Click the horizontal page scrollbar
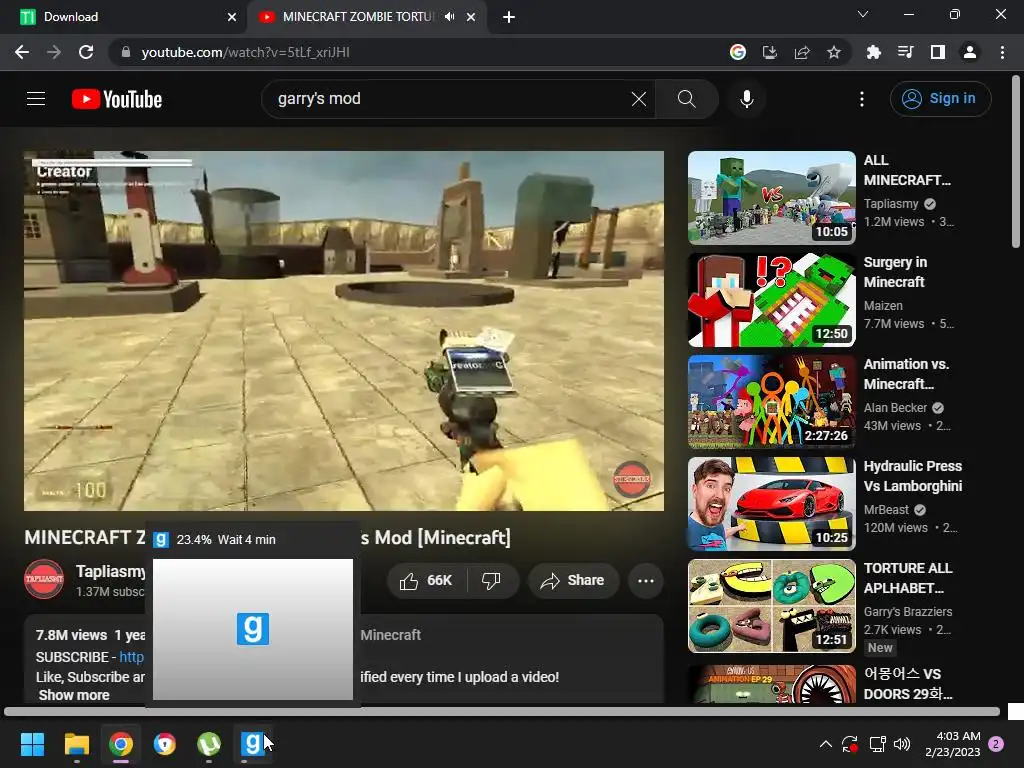The height and width of the screenshot is (768, 1024). pos(502,712)
